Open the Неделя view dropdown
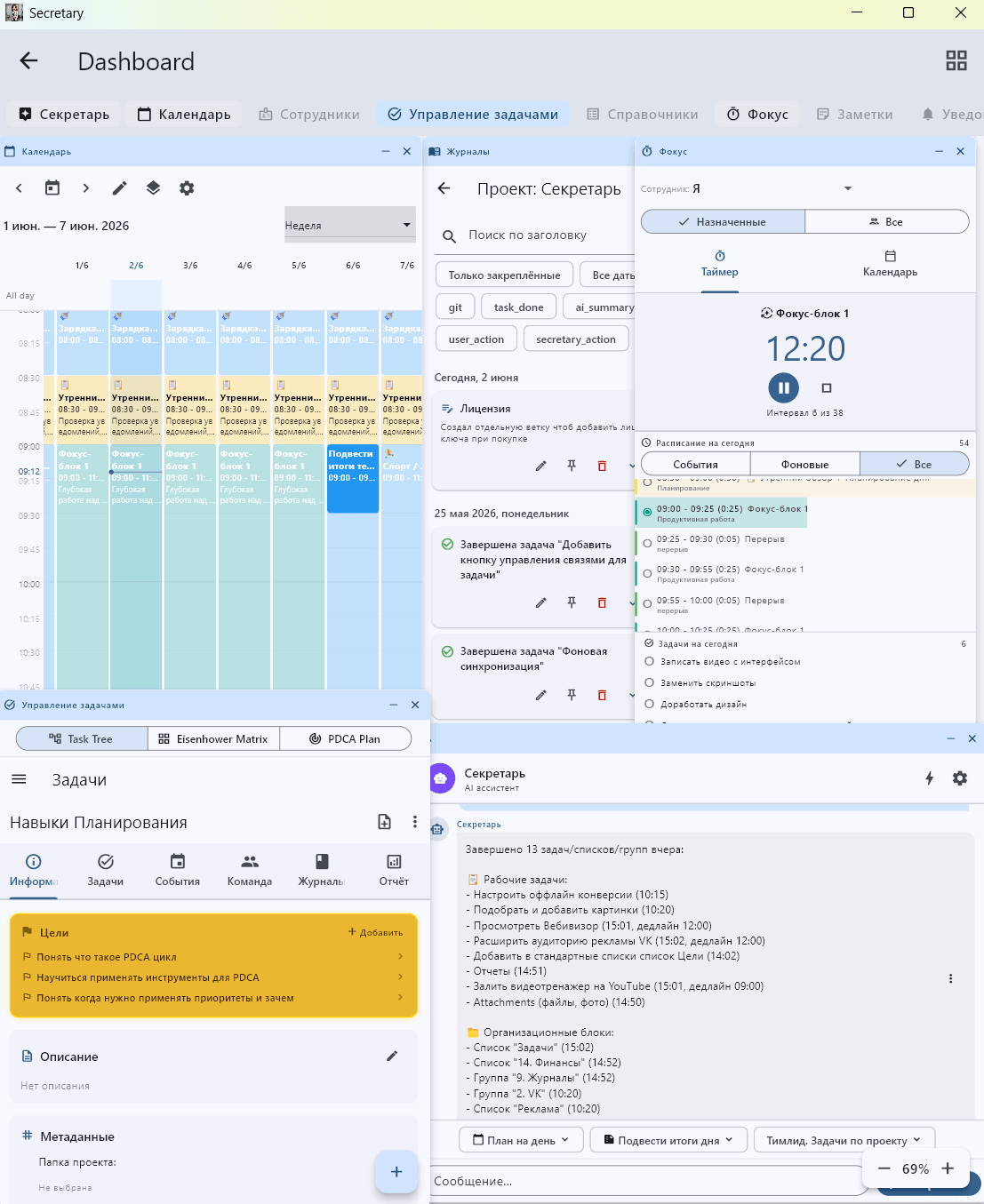This screenshot has width=984, height=1204. pyautogui.click(x=350, y=225)
